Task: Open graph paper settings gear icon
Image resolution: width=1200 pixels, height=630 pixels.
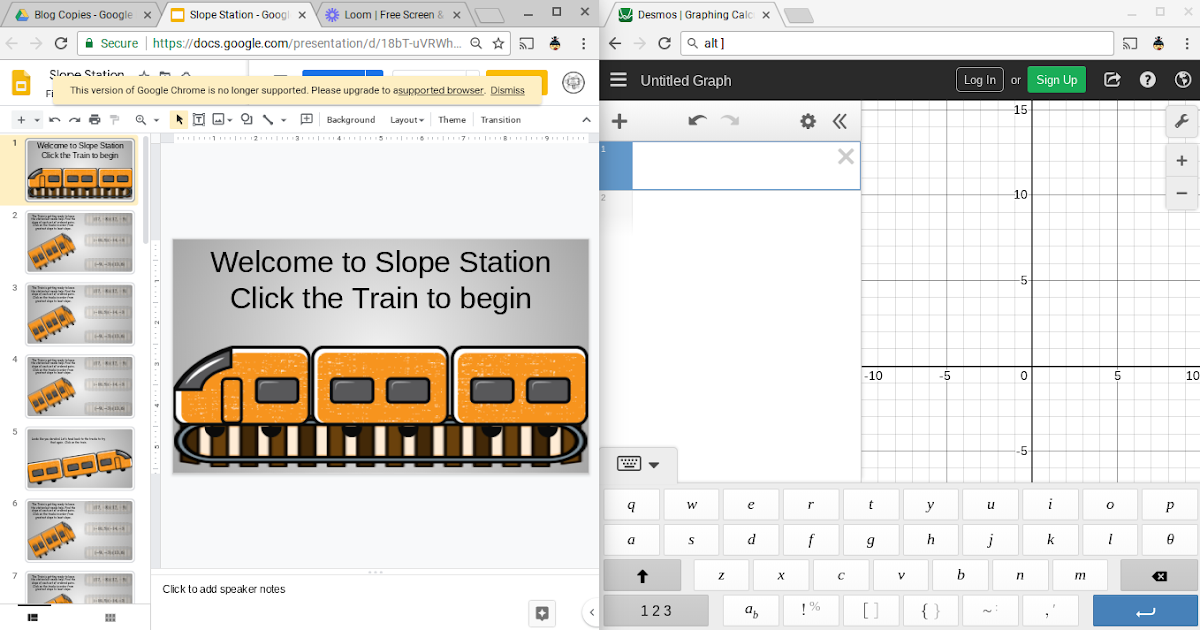Action: pos(807,120)
